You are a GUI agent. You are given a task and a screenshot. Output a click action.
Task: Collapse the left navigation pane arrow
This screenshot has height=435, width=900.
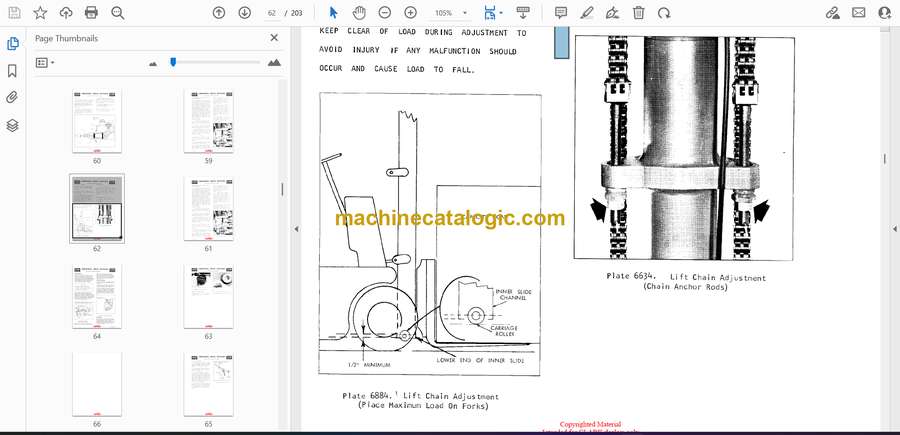[296, 229]
